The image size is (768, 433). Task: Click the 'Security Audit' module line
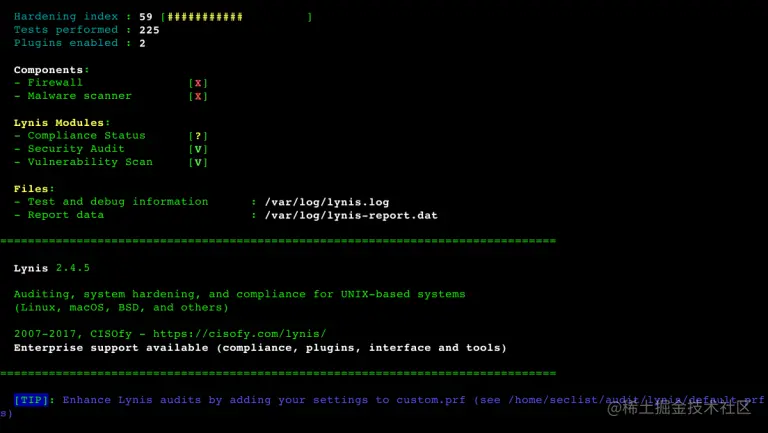click(x=76, y=149)
